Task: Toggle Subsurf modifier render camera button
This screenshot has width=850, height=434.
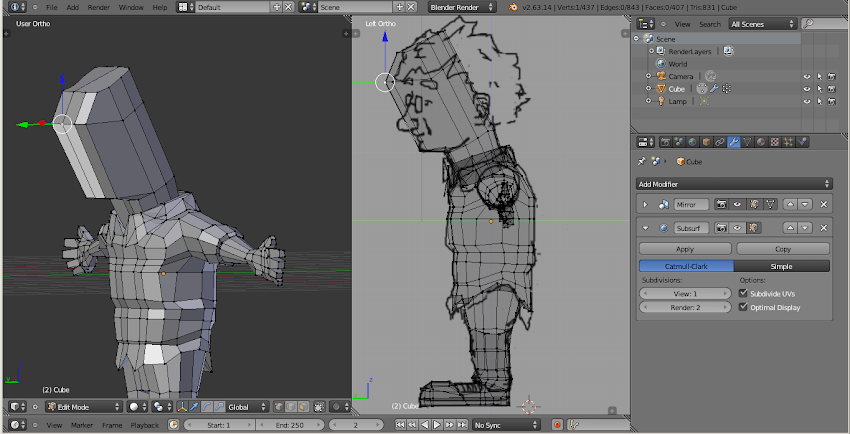Action: [x=722, y=228]
